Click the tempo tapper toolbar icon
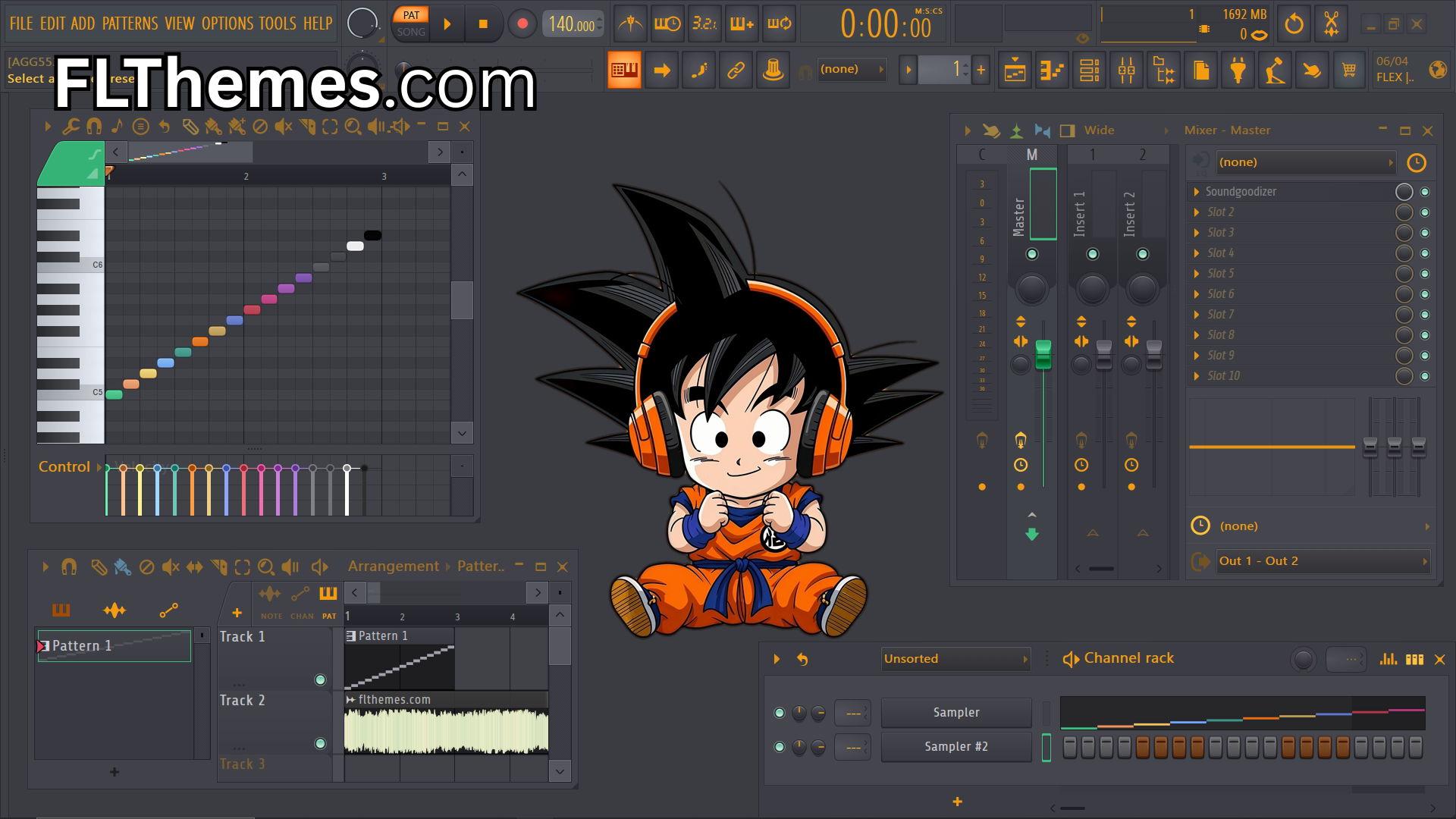This screenshot has width=1456, height=819. (x=1275, y=71)
